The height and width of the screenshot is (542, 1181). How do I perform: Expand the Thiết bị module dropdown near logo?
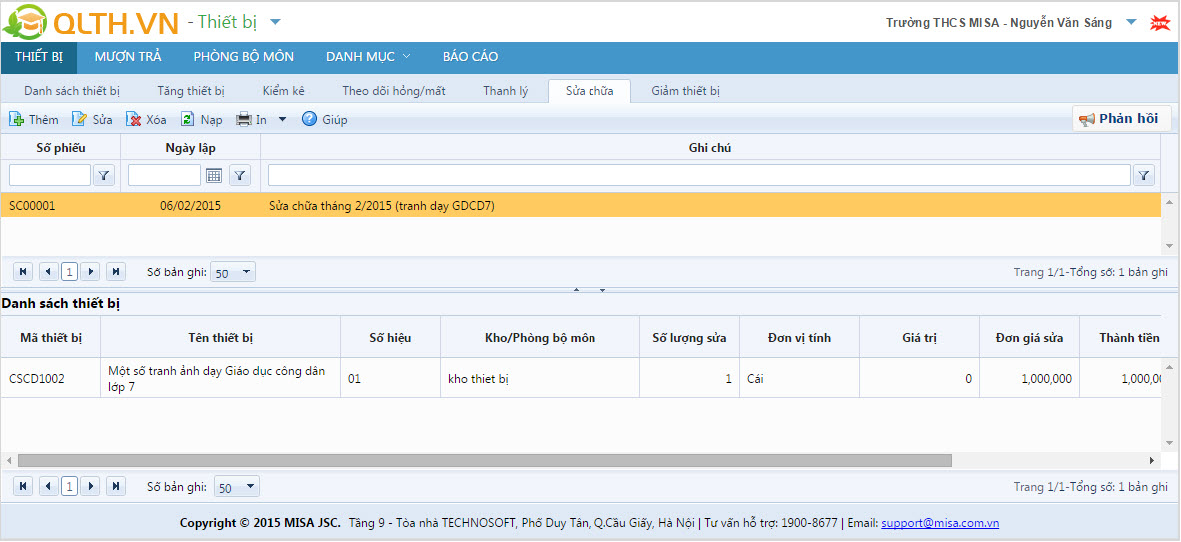(x=276, y=22)
